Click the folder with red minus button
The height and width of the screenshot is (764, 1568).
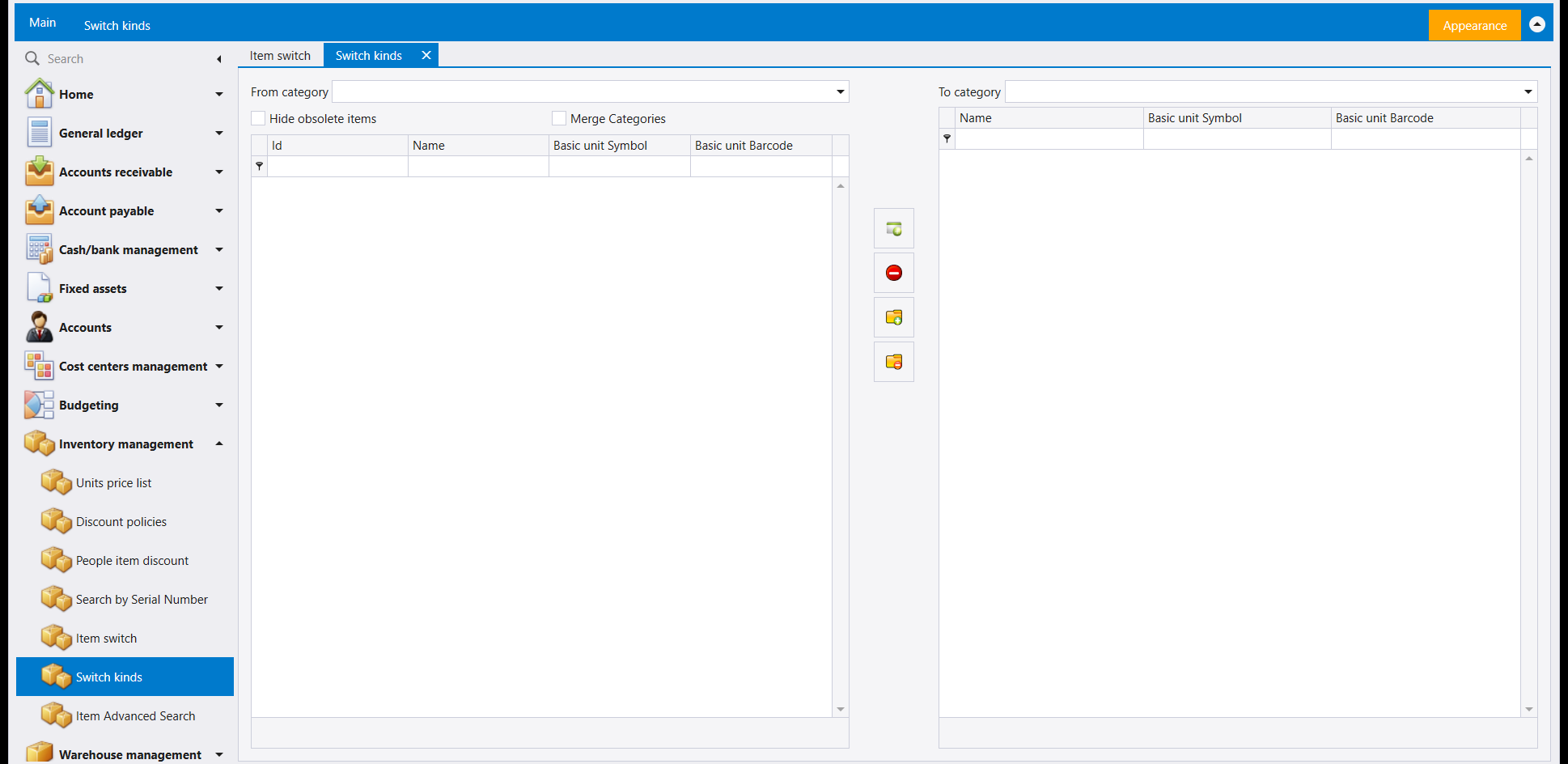[x=894, y=363]
